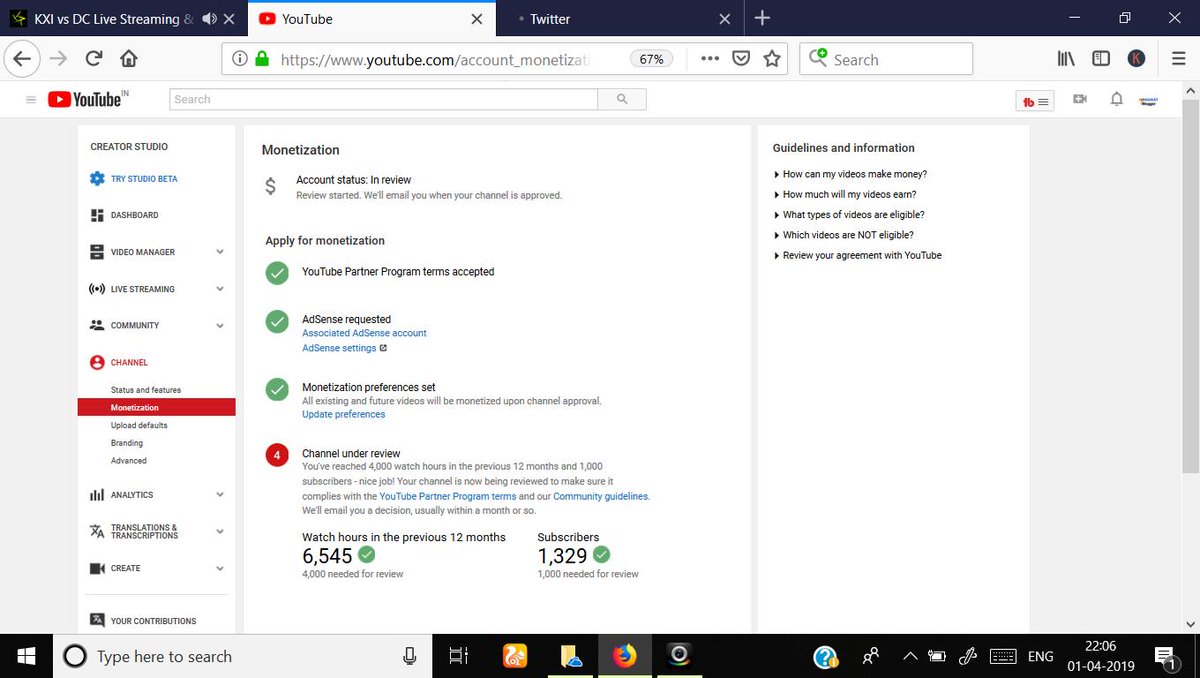Click Type here to search taskbar box
Screen dimensions: 1200x678
(241, 656)
